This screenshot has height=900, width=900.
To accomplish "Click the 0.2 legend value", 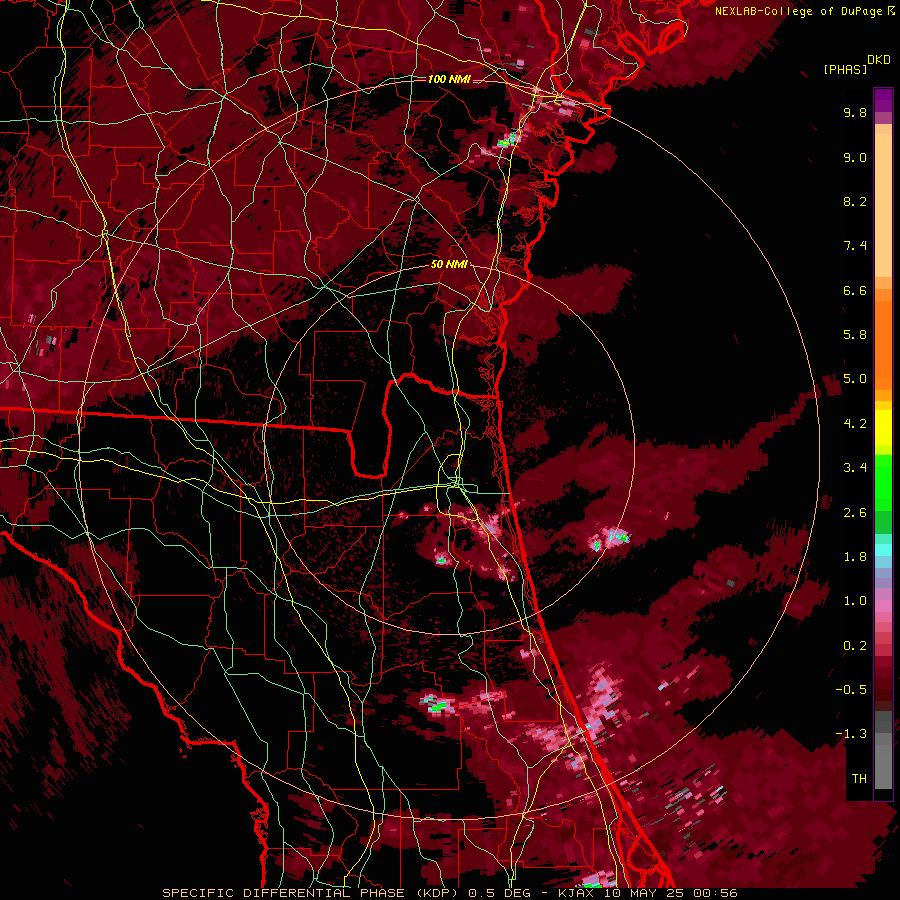I will tap(855, 646).
